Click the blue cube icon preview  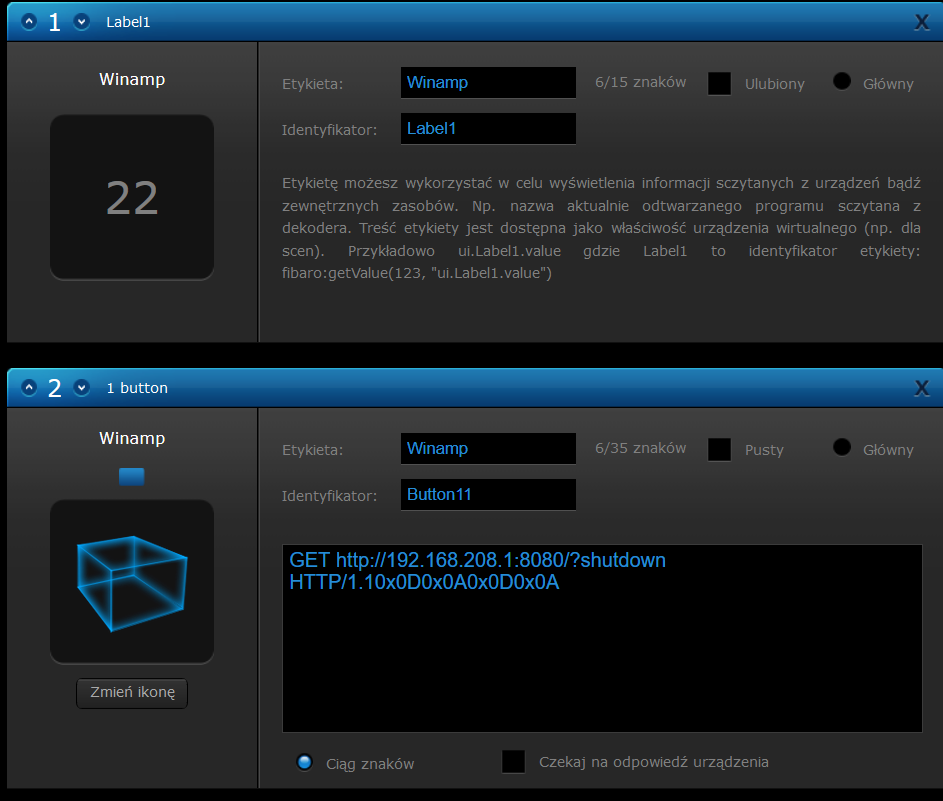pyautogui.click(x=132, y=582)
